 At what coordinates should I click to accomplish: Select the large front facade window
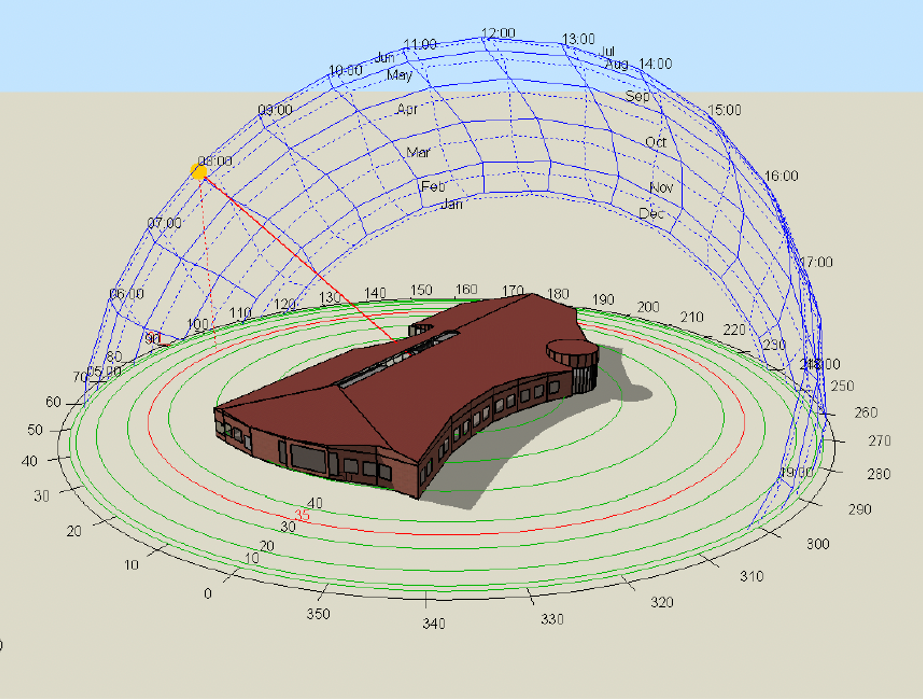pos(308,459)
